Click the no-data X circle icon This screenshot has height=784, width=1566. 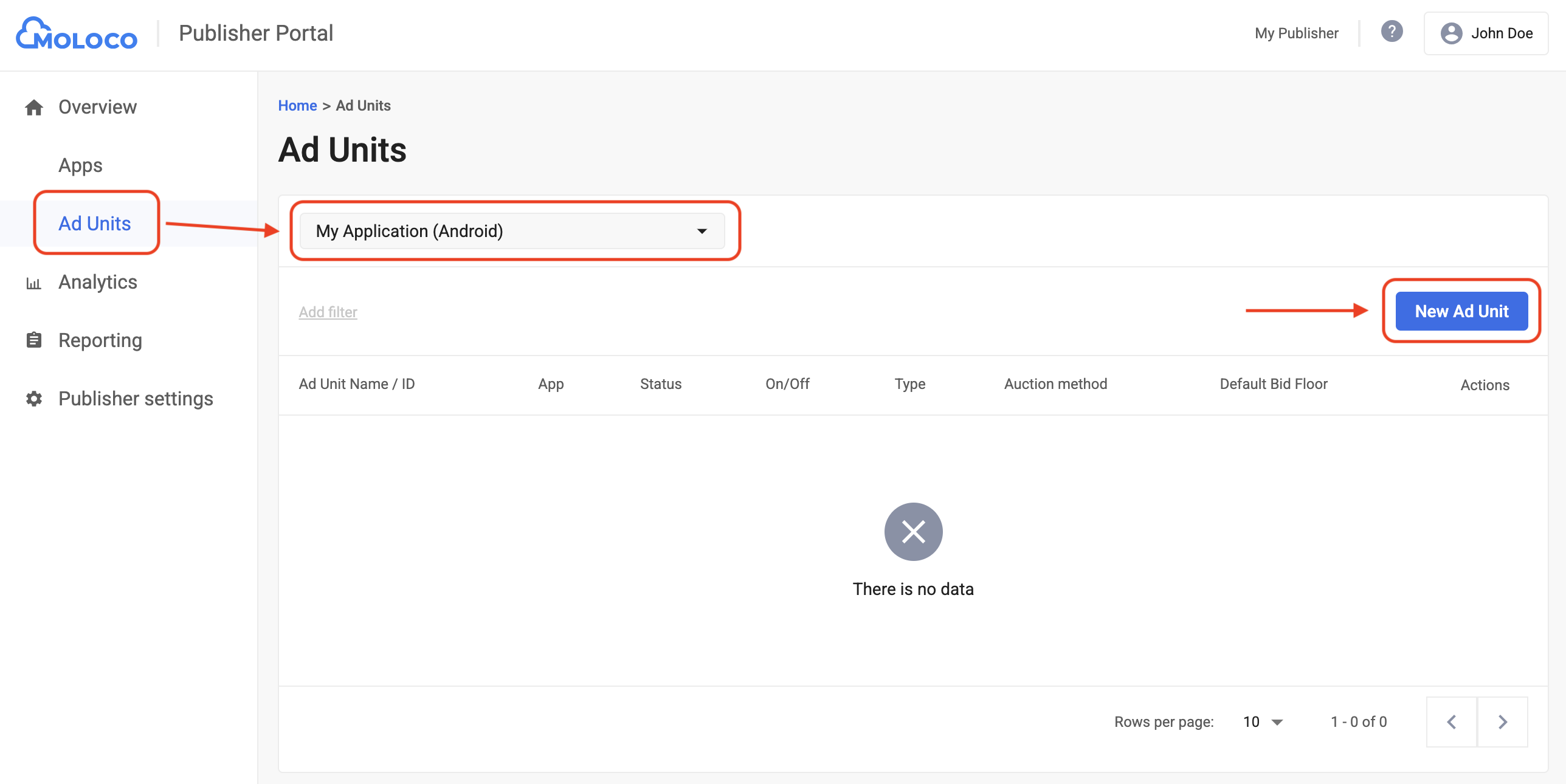pos(913,532)
